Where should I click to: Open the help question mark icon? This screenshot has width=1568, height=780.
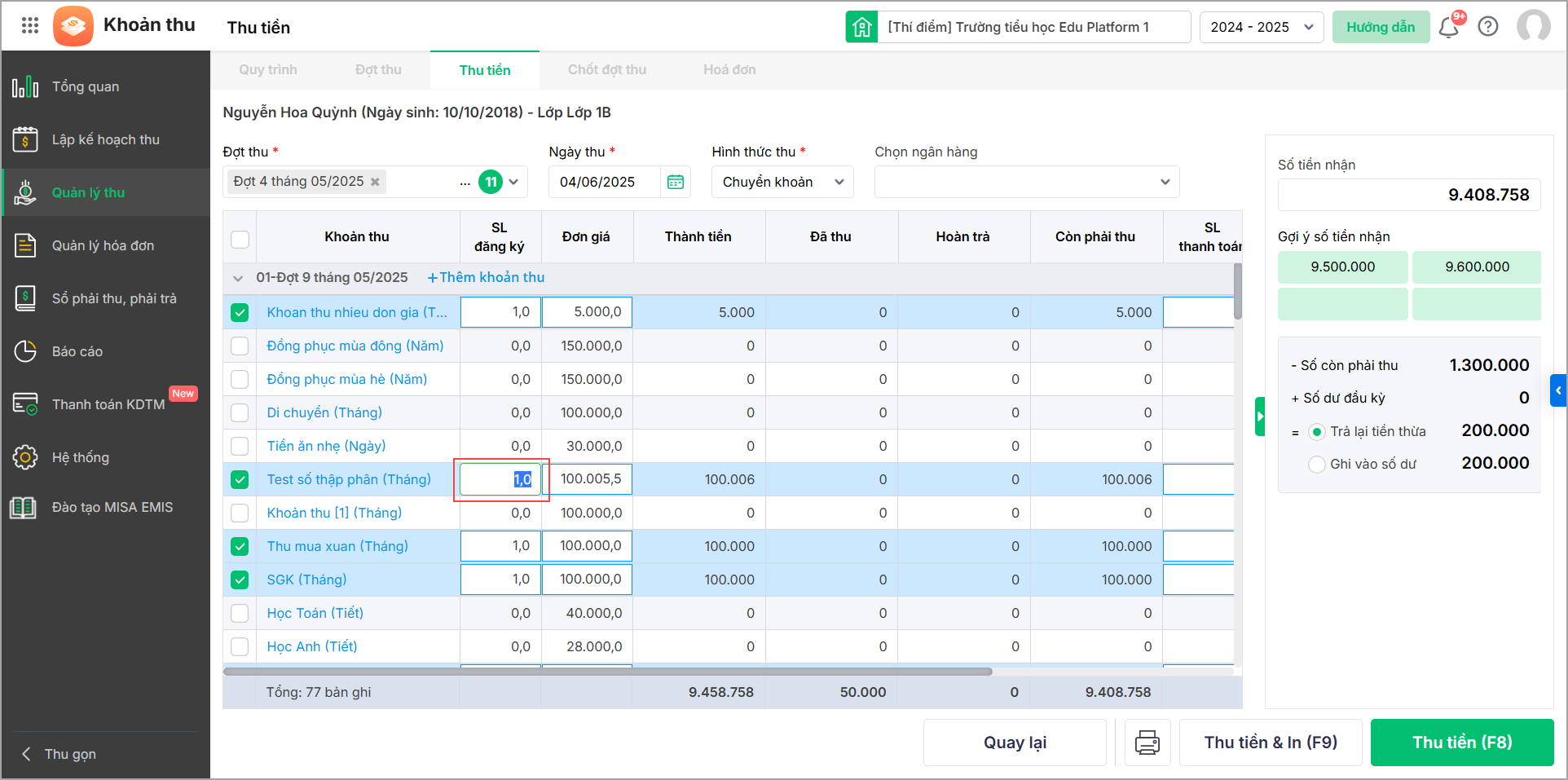[1488, 27]
